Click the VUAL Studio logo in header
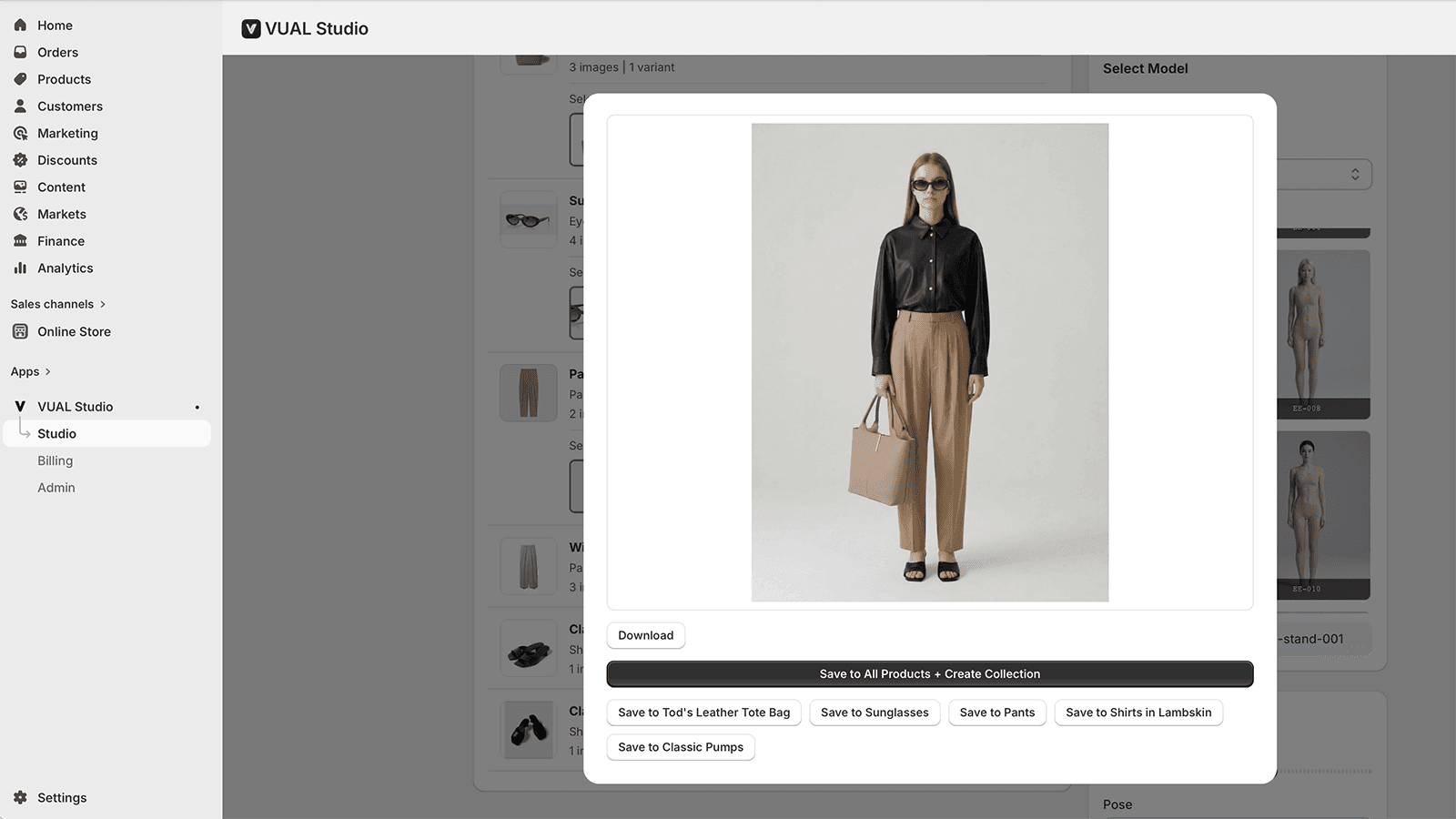The width and height of the screenshot is (1456, 819). 251,29
